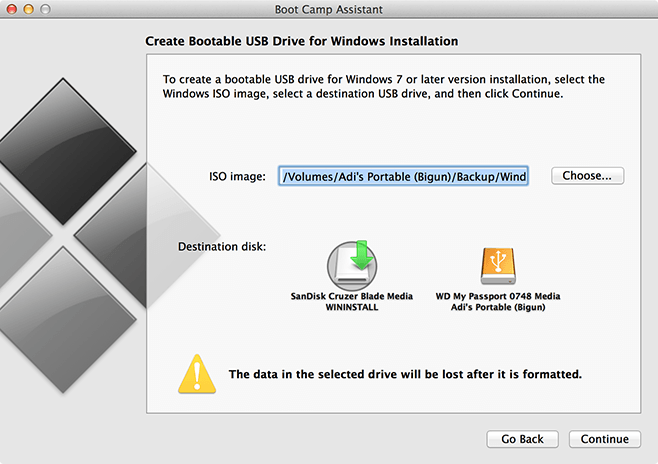Click the gray zoom window button
The image size is (658, 464).
tap(45, 9)
